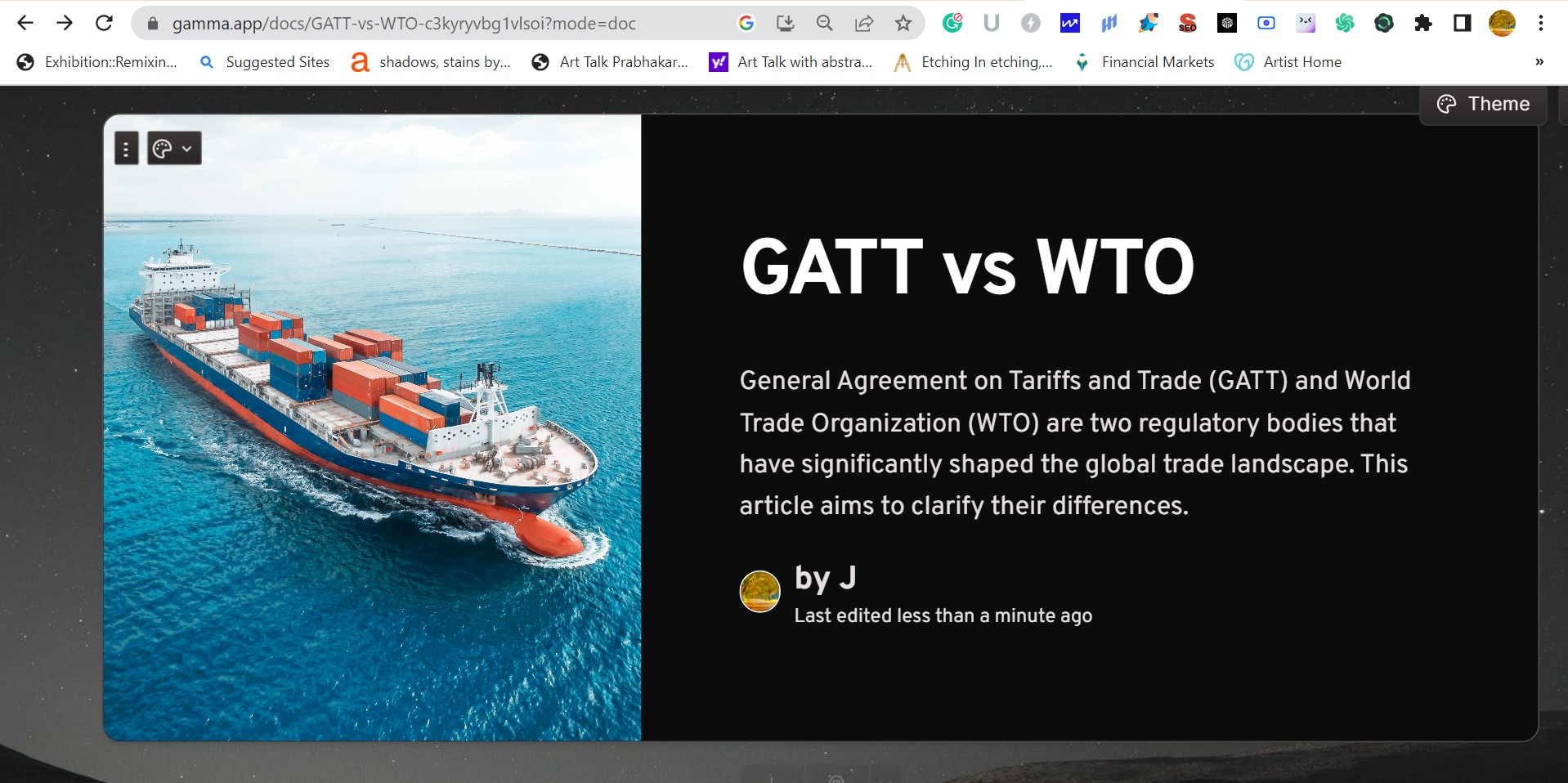Open the card options three-dot menu
This screenshot has height=783, width=1568.
[126, 149]
